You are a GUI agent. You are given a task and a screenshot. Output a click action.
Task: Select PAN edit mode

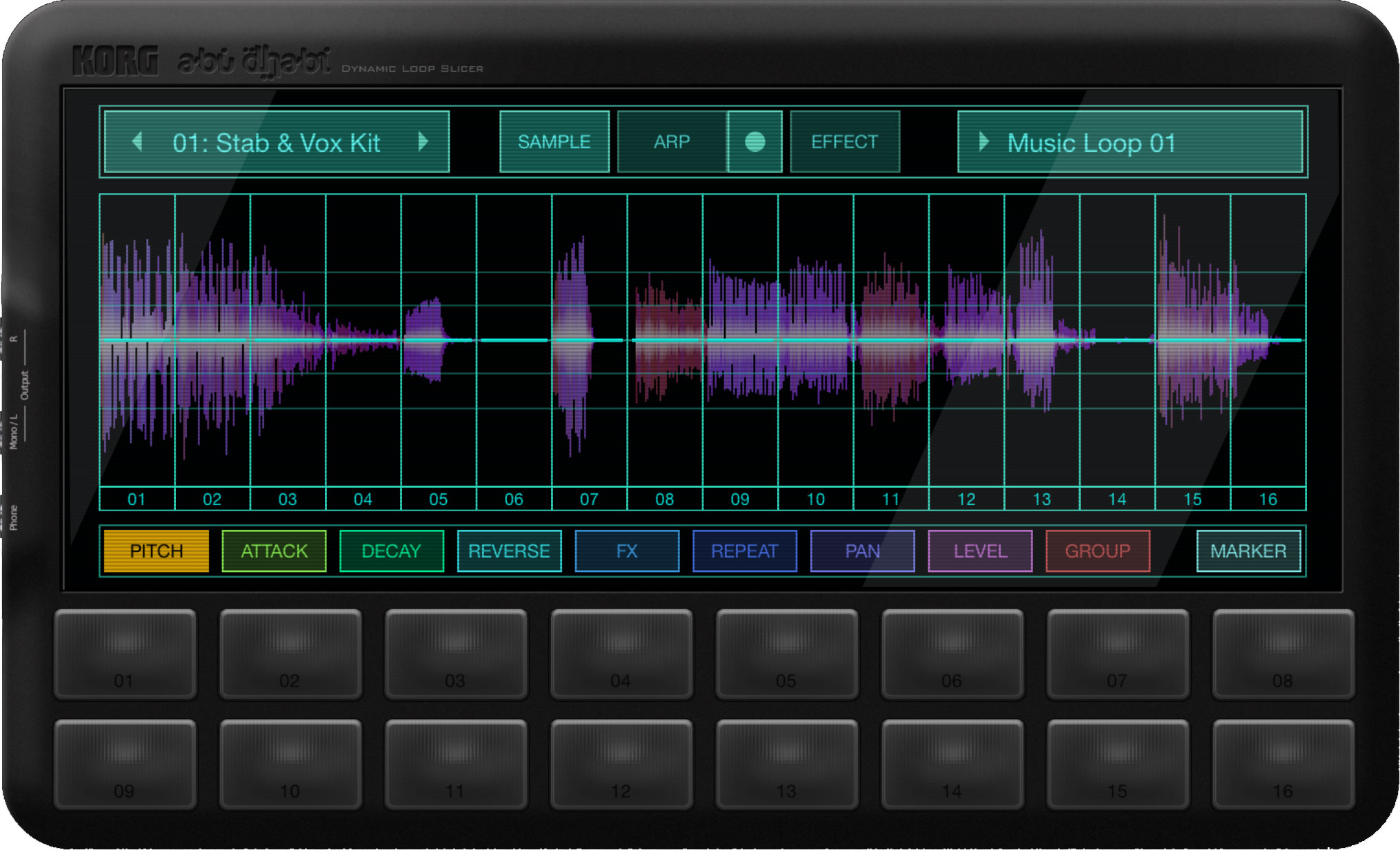click(x=863, y=551)
